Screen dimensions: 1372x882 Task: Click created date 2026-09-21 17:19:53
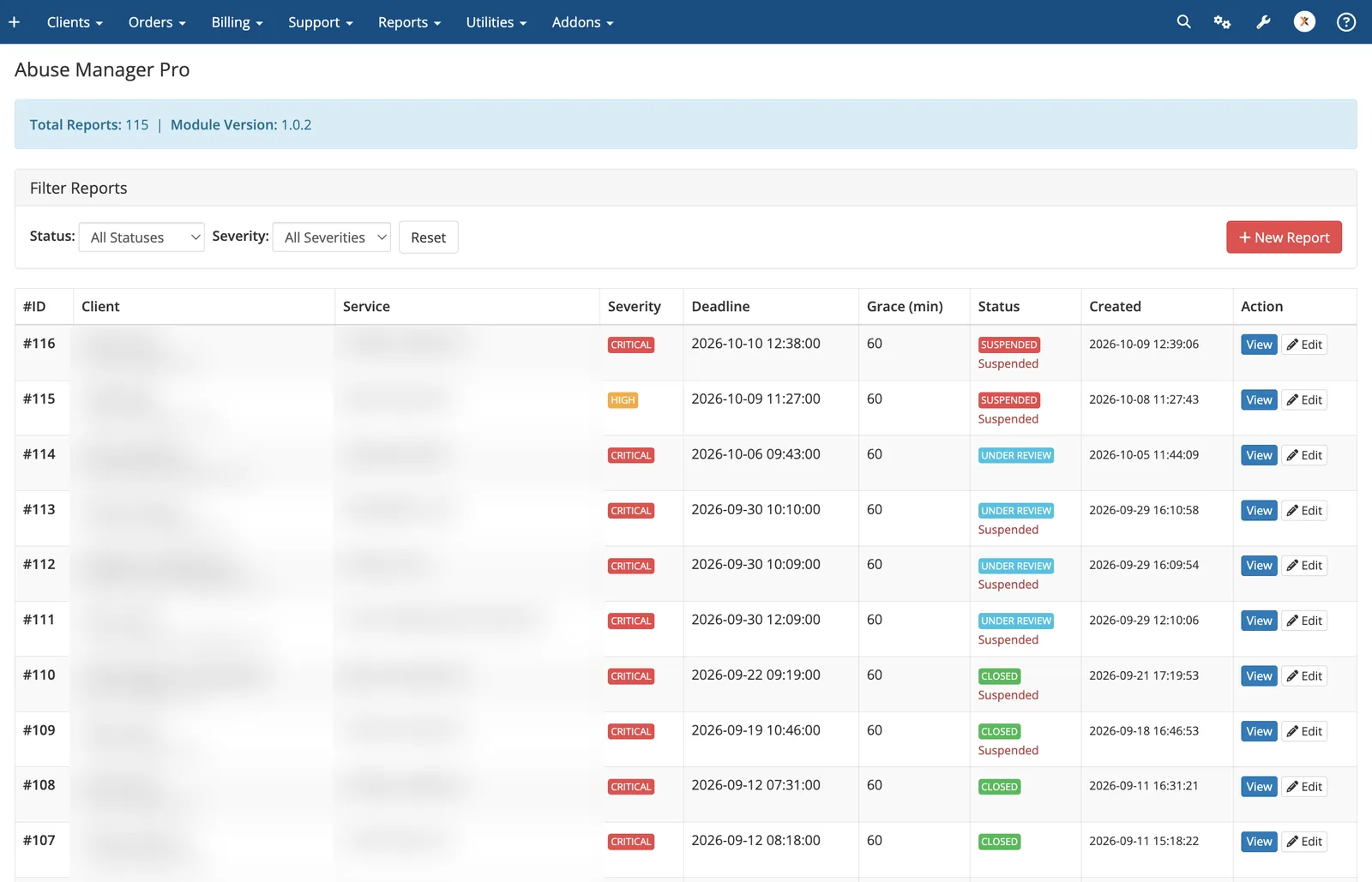coord(1144,675)
